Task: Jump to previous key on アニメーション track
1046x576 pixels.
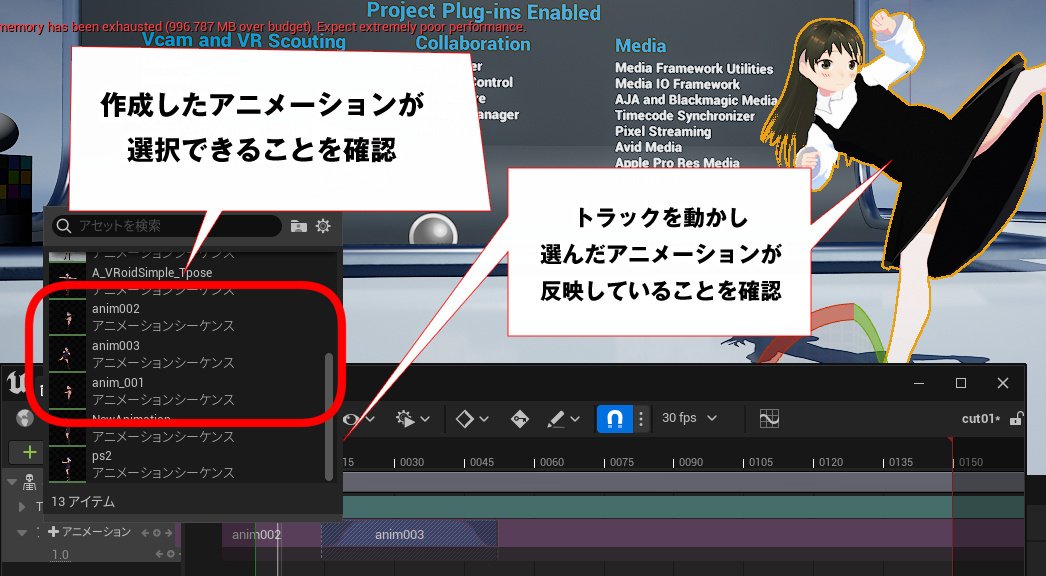Action: point(145,533)
